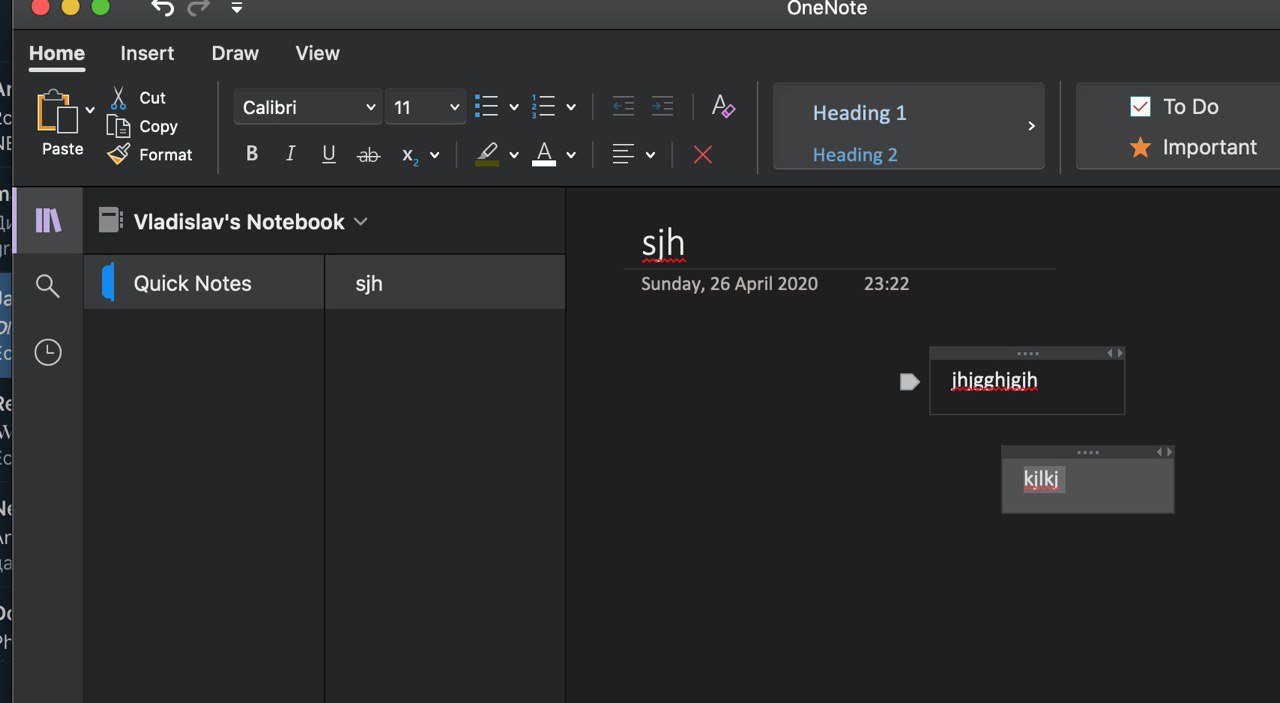
Task: Cut the selection with scissors icon
Action: (118, 98)
